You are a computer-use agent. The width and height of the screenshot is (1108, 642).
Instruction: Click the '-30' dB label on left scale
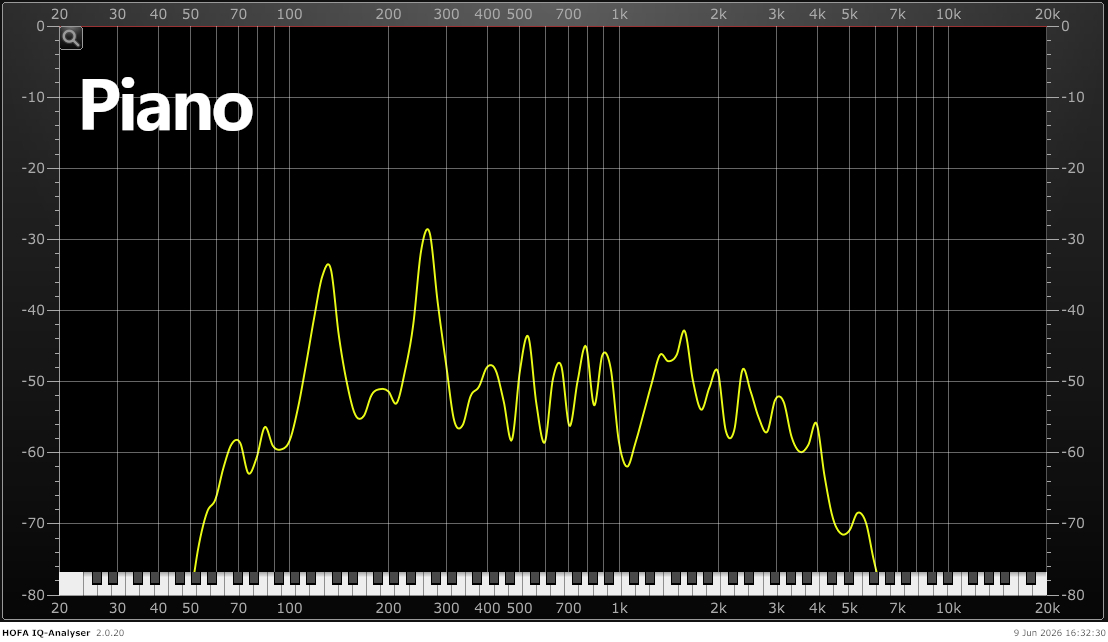(x=33, y=239)
